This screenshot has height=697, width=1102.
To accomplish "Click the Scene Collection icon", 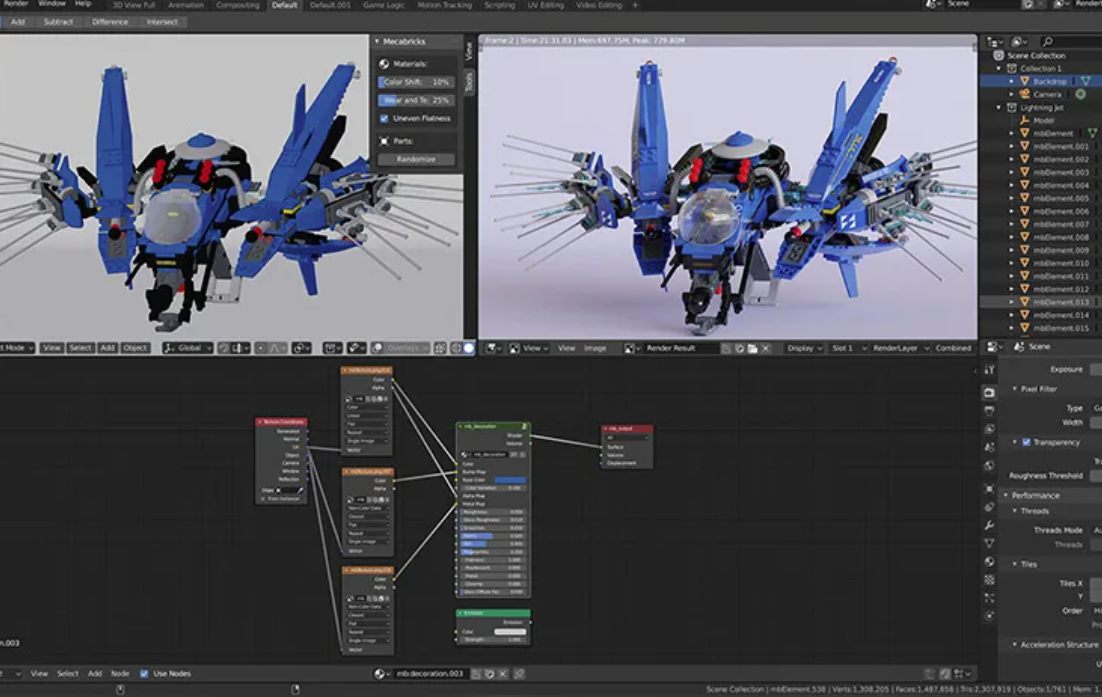I will (x=999, y=56).
